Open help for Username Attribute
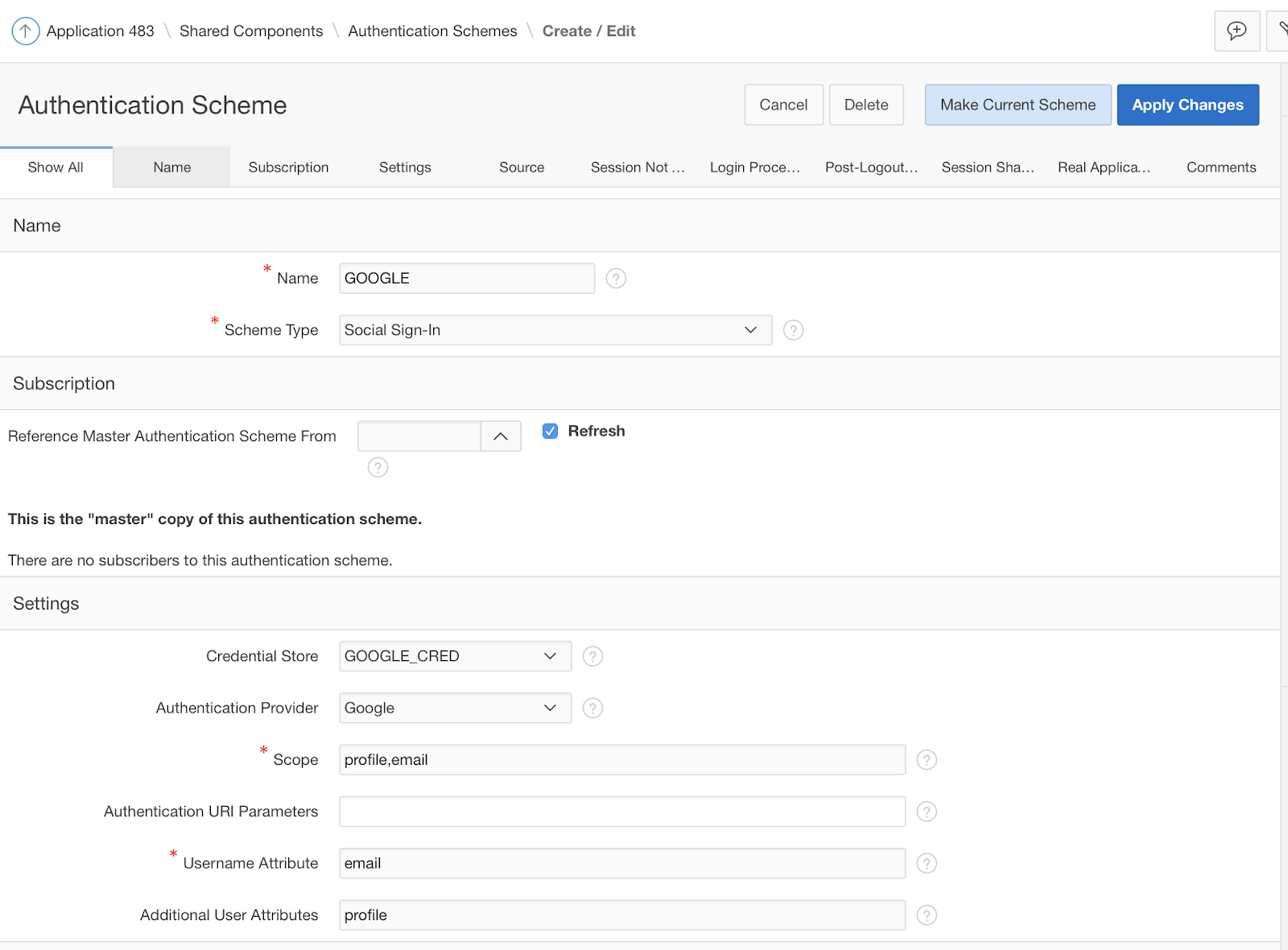 [x=926, y=863]
